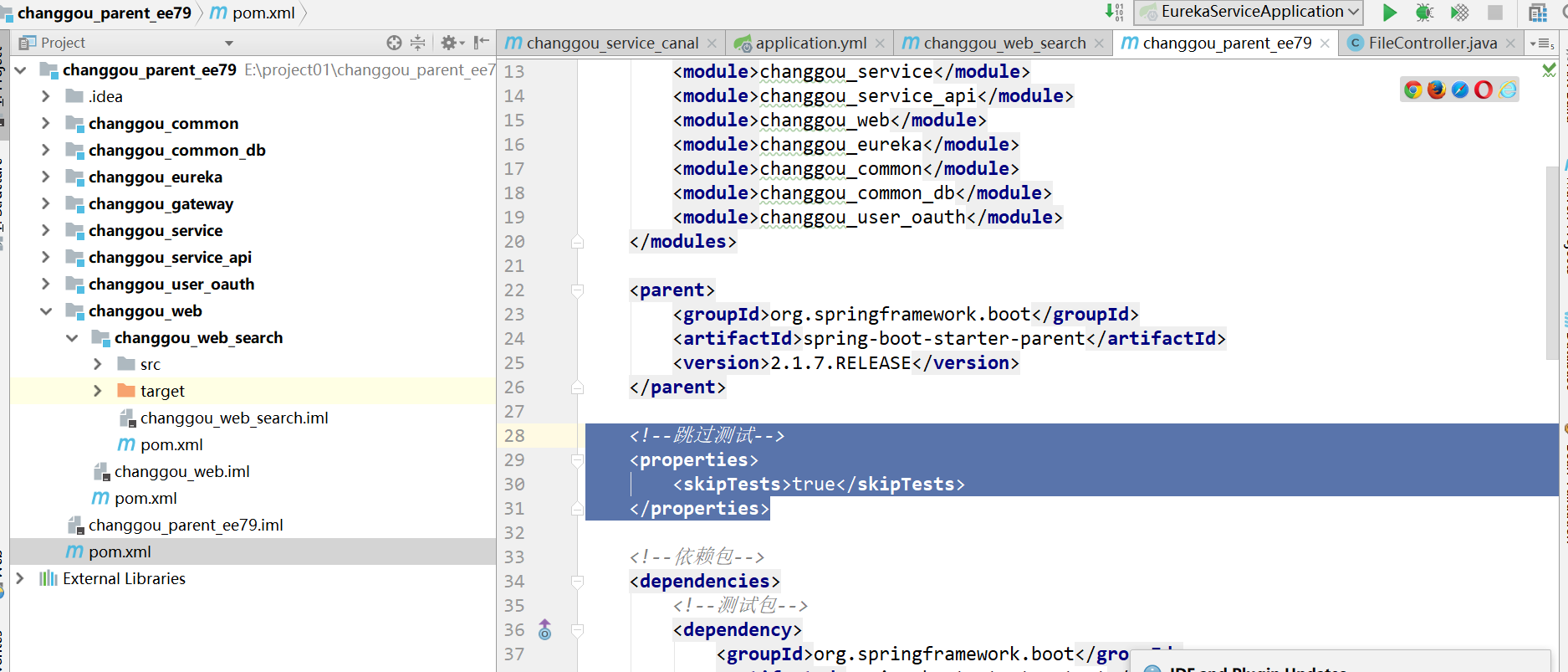Viewport: 1568px width, 672px height.
Task: Open in Chrome browser icon
Action: point(1413,90)
